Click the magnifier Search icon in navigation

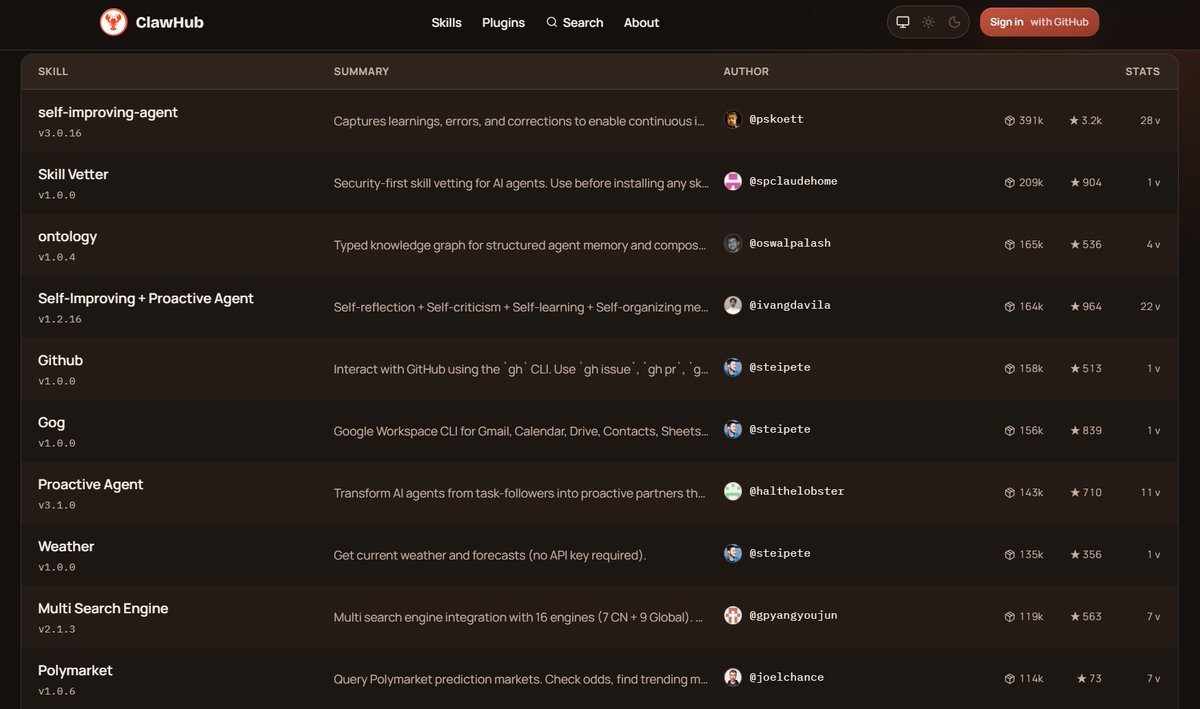pyautogui.click(x=551, y=22)
